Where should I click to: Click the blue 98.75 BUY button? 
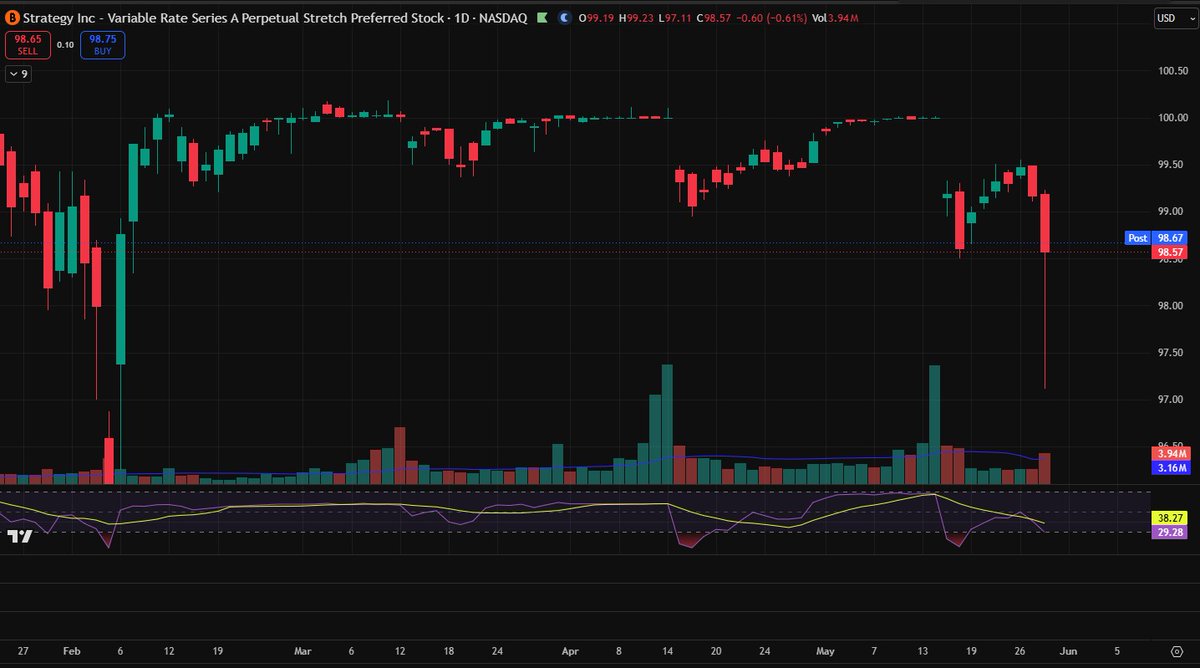point(103,45)
